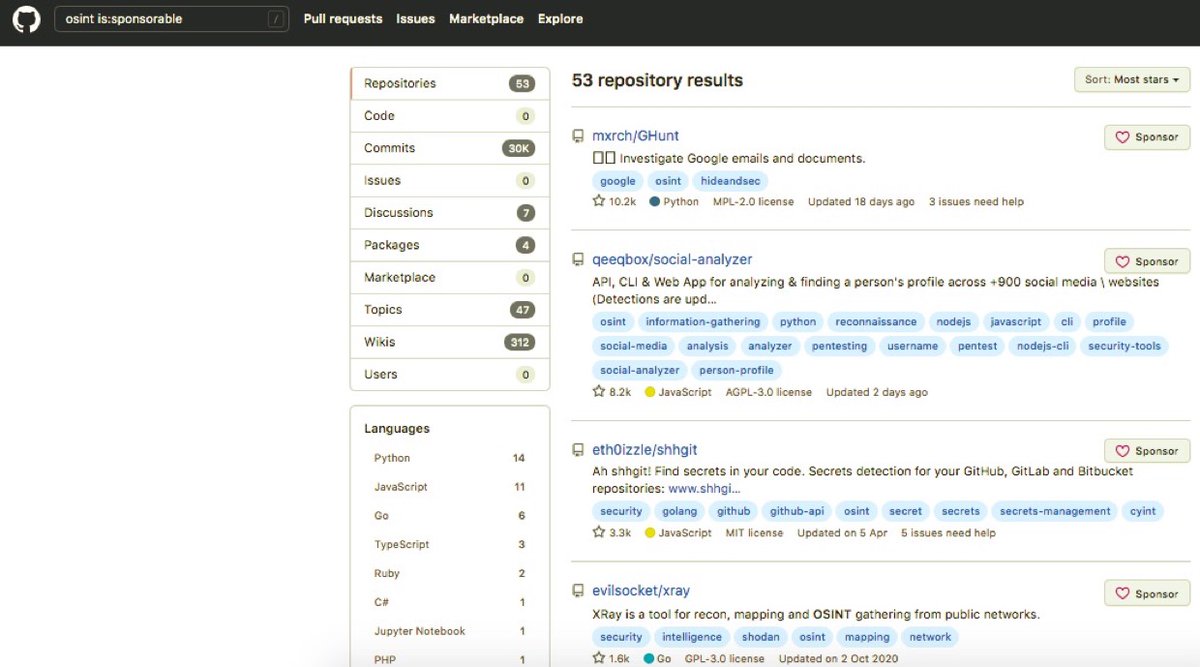
Task: Select the Topics results filter
Action: click(x=450, y=310)
